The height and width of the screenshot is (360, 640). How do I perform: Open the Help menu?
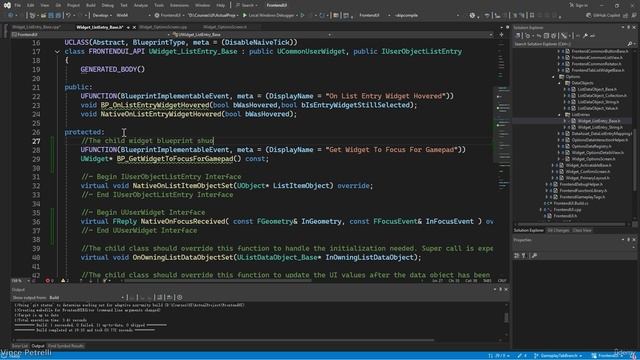coord(220,5)
